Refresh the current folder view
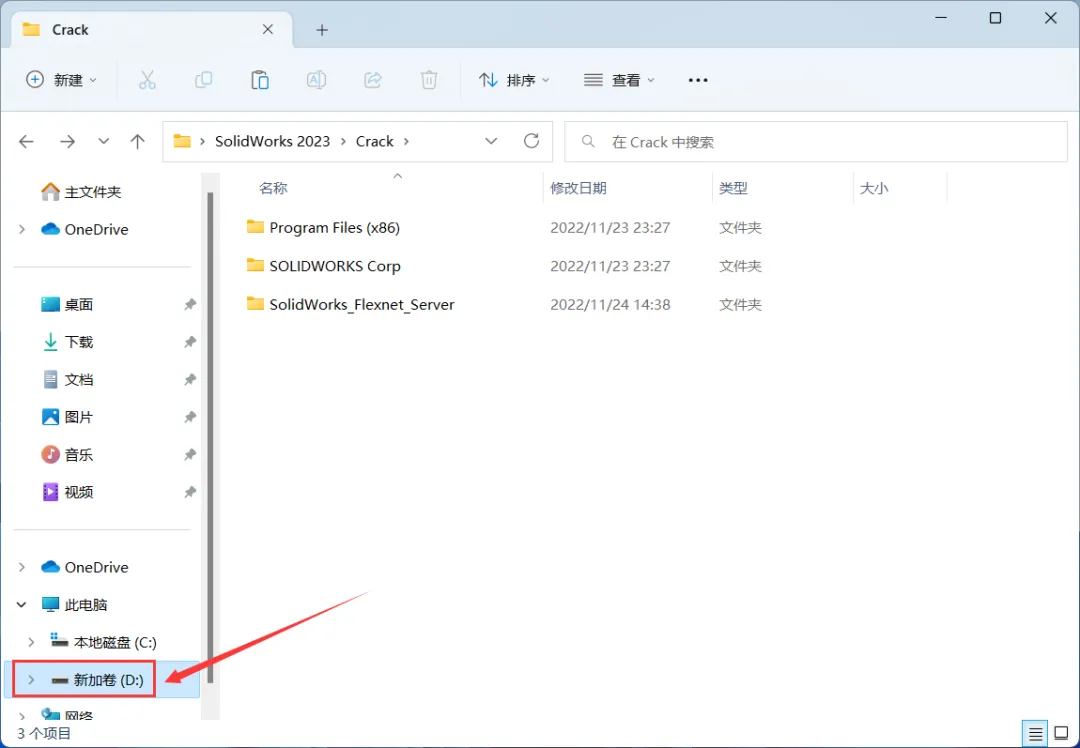The height and width of the screenshot is (748, 1080). click(531, 141)
